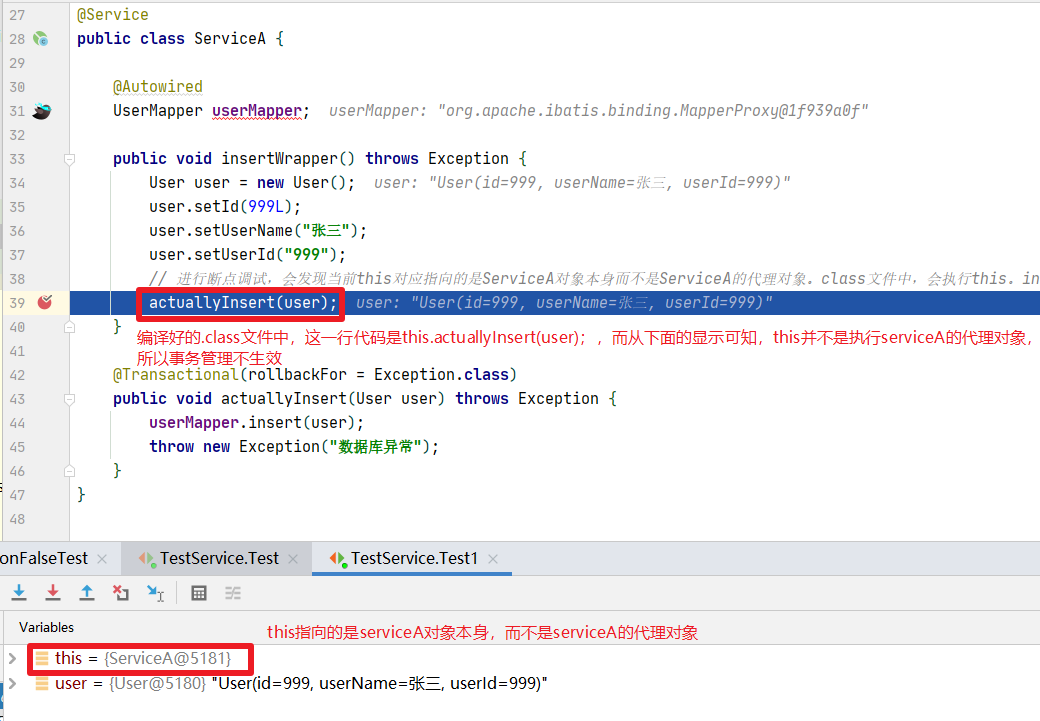The width and height of the screenshot is (1040, 721).
Task: Close the TestService.Test tab
Action: [293, 559]
